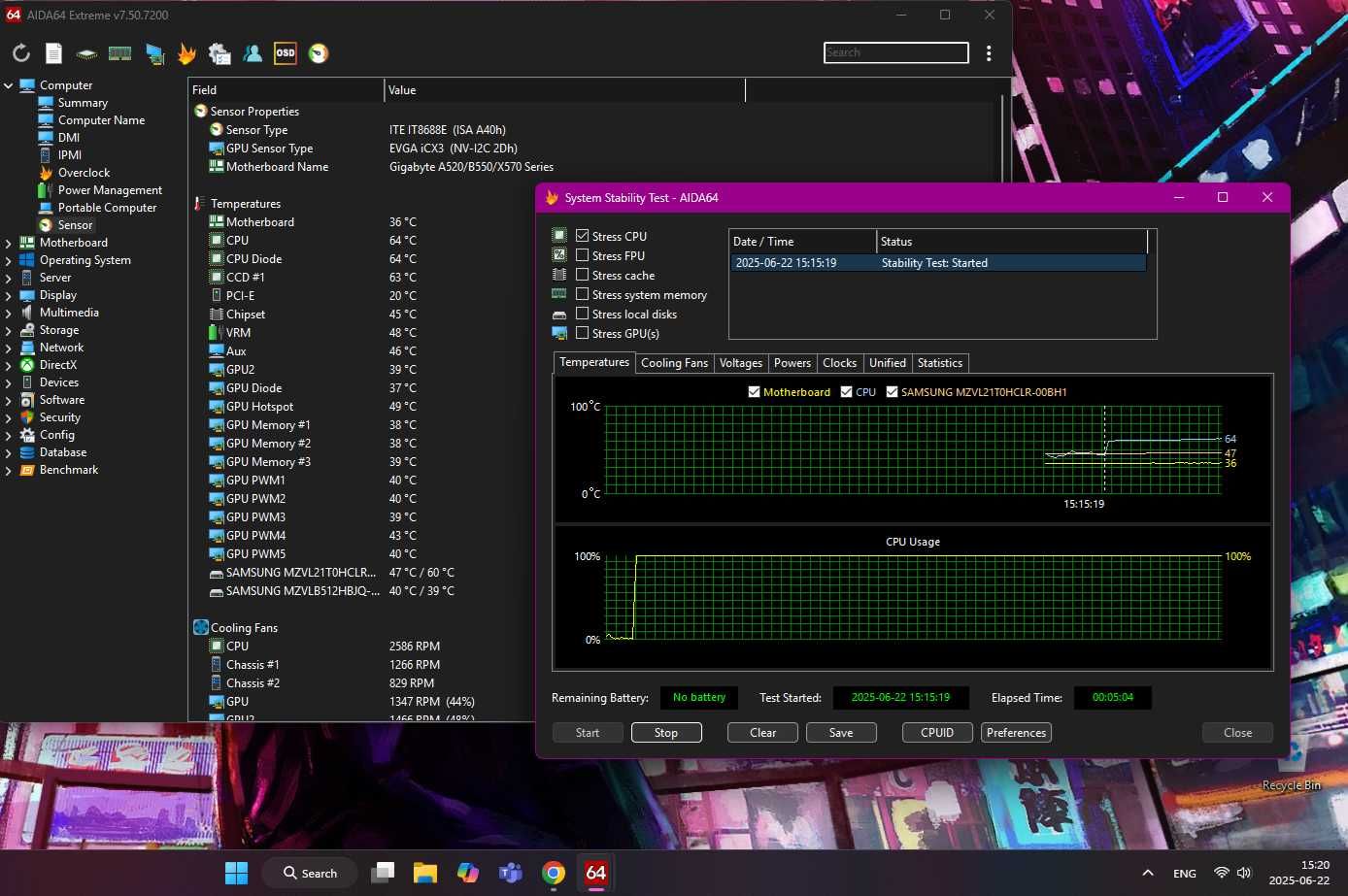Screen dimensions: 1348x896
Task: Toggle Motherboard graph legend checkbox
Action: pyautogui.click(x=754, y=392)
